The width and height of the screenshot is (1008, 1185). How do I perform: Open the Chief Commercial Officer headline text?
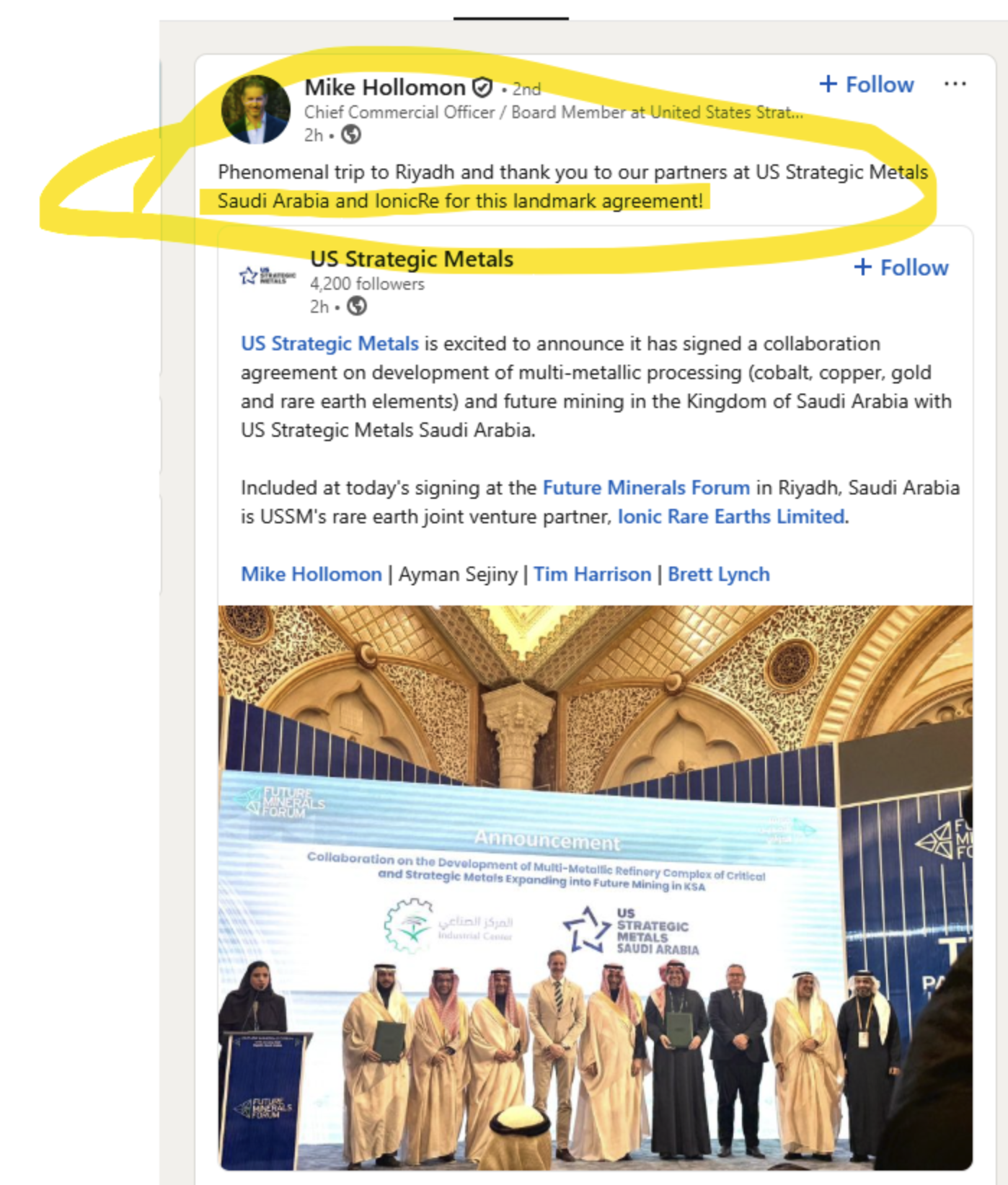(553, 112)
